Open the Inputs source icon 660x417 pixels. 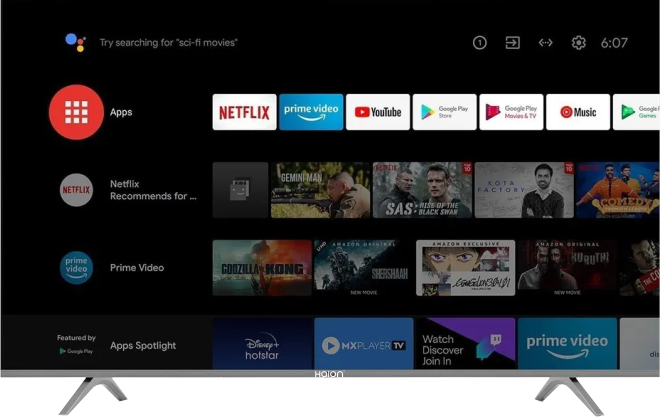[512, 42]
